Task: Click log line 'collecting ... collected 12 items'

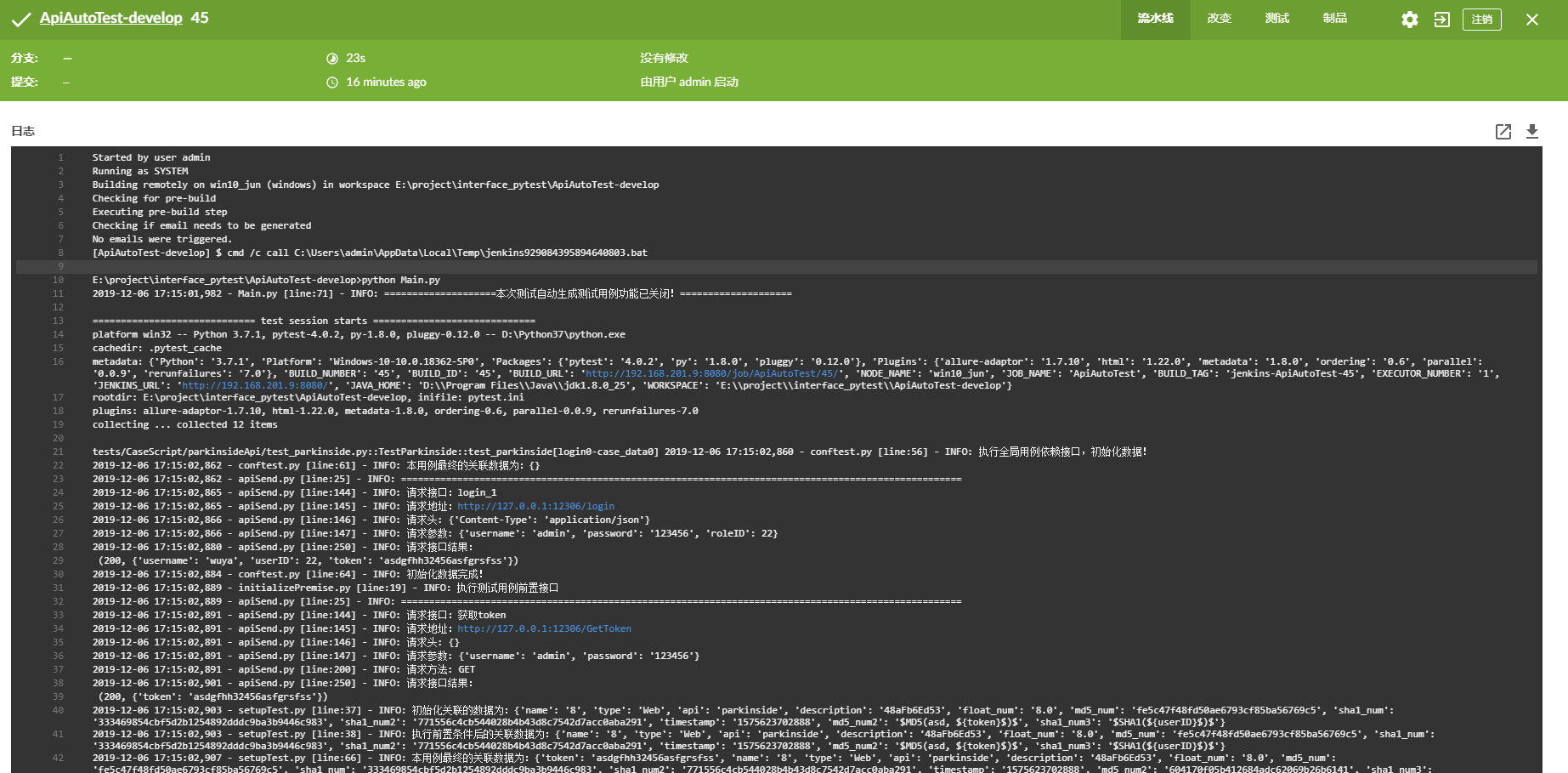Action: pyautogui.click(x=184, y=424)
